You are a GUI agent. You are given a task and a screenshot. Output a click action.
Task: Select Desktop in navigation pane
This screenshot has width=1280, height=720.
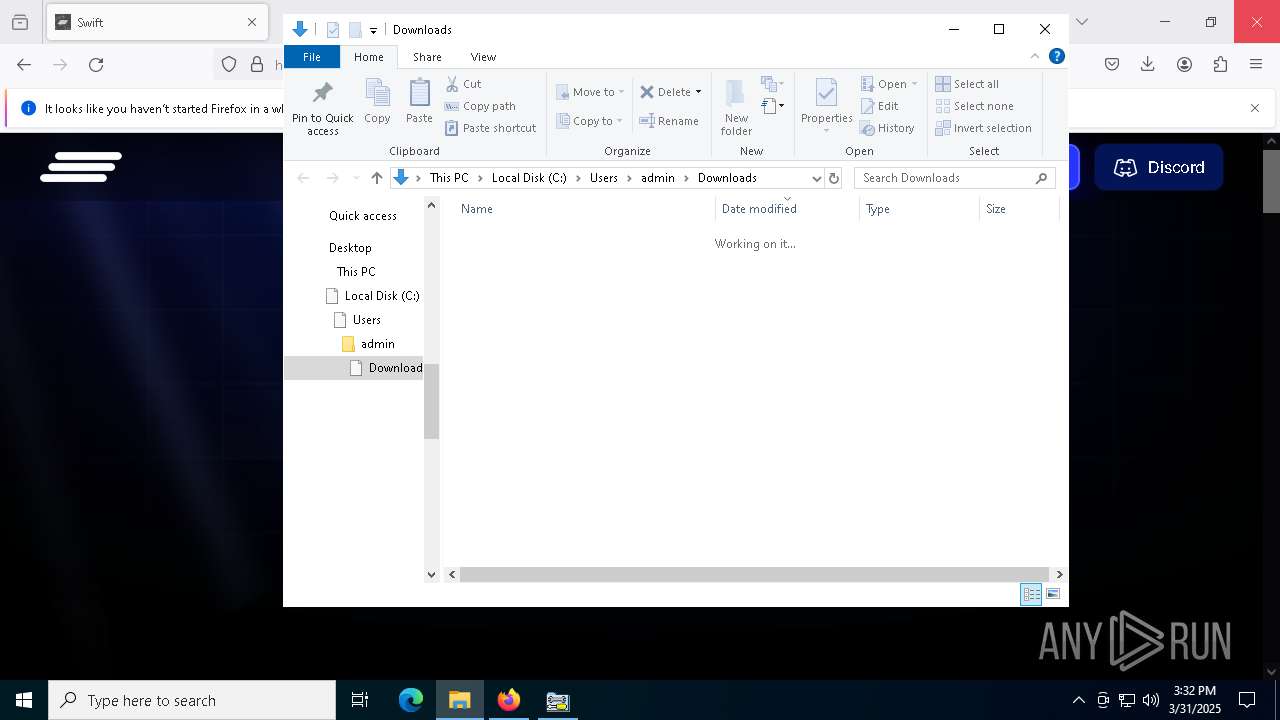coord(350,248)
